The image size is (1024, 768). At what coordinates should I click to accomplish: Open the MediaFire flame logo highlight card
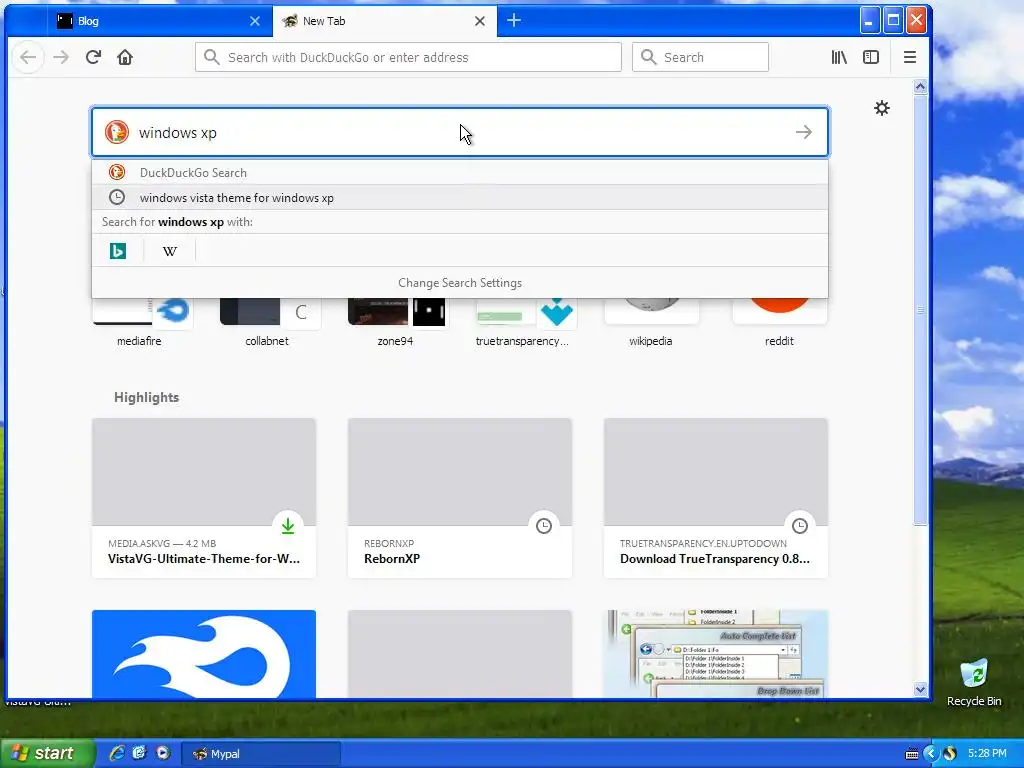tap(204, 654)
